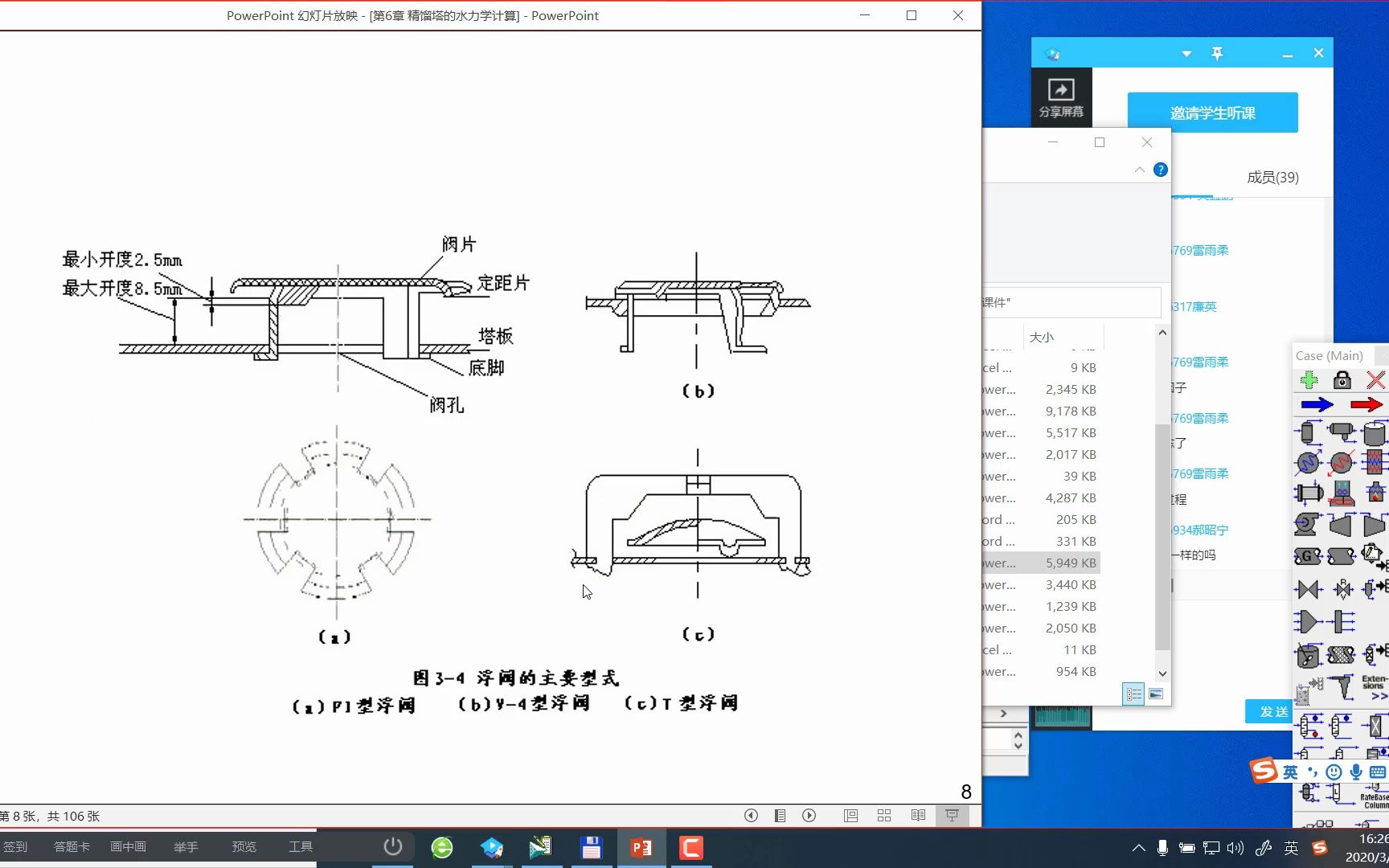Open File Explorer help icon
Image resolution: width=1389 pixels, height=868 pixels.
(1160, 170)
